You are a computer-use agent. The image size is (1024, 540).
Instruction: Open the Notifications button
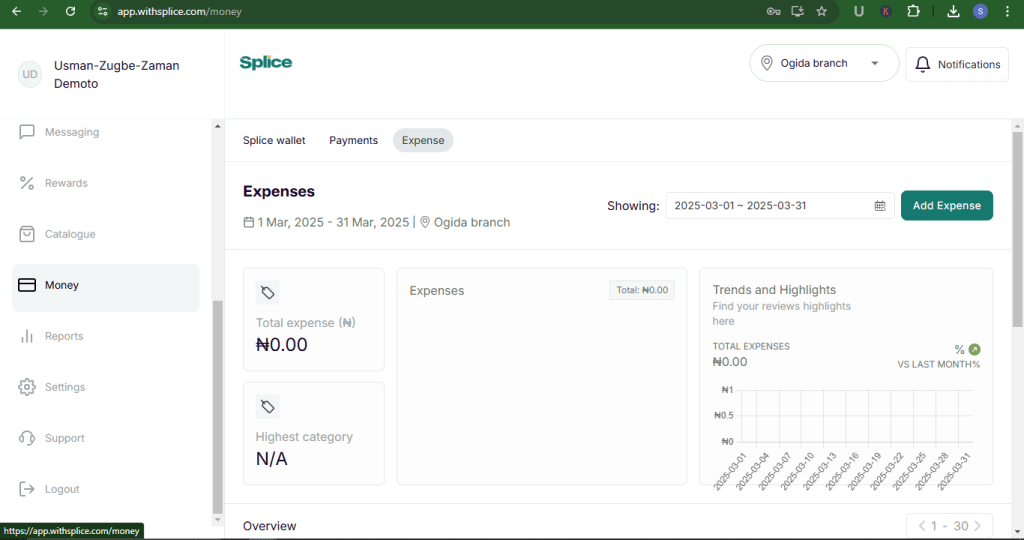(957, 64)
